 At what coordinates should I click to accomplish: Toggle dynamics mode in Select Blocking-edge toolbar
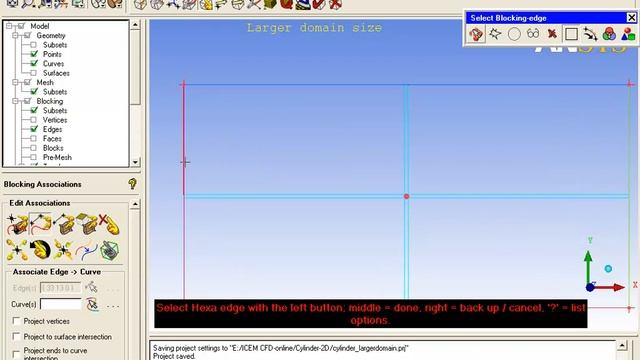(x=476, y=34)
